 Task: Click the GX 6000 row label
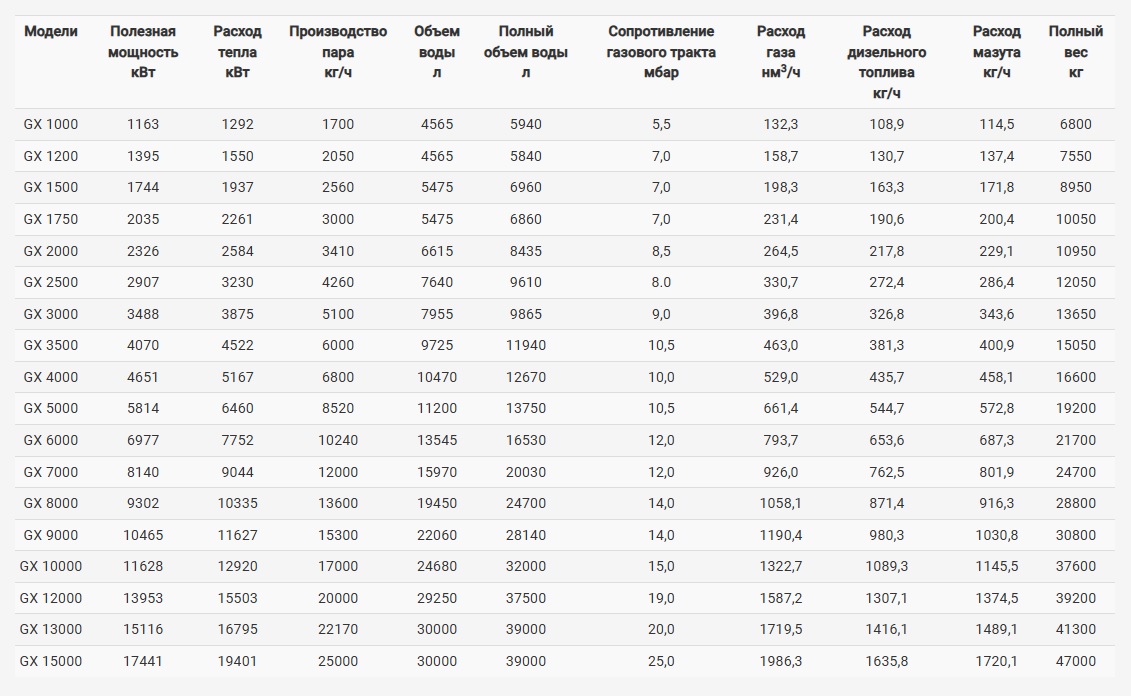tap(50, 440)
